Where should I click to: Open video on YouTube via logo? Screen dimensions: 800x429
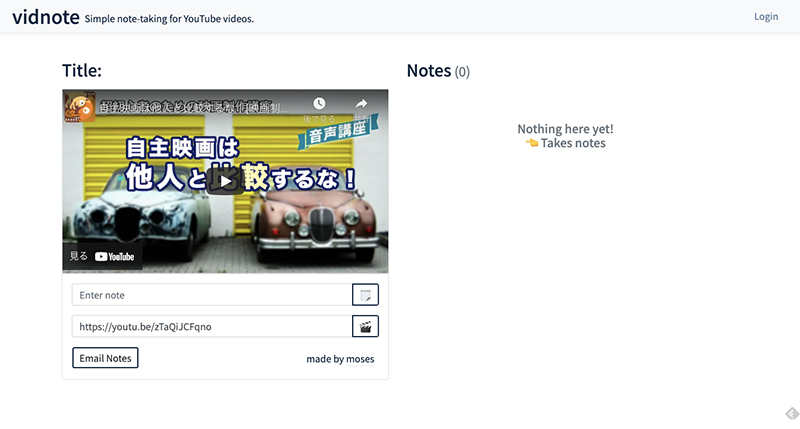point(114,257)
